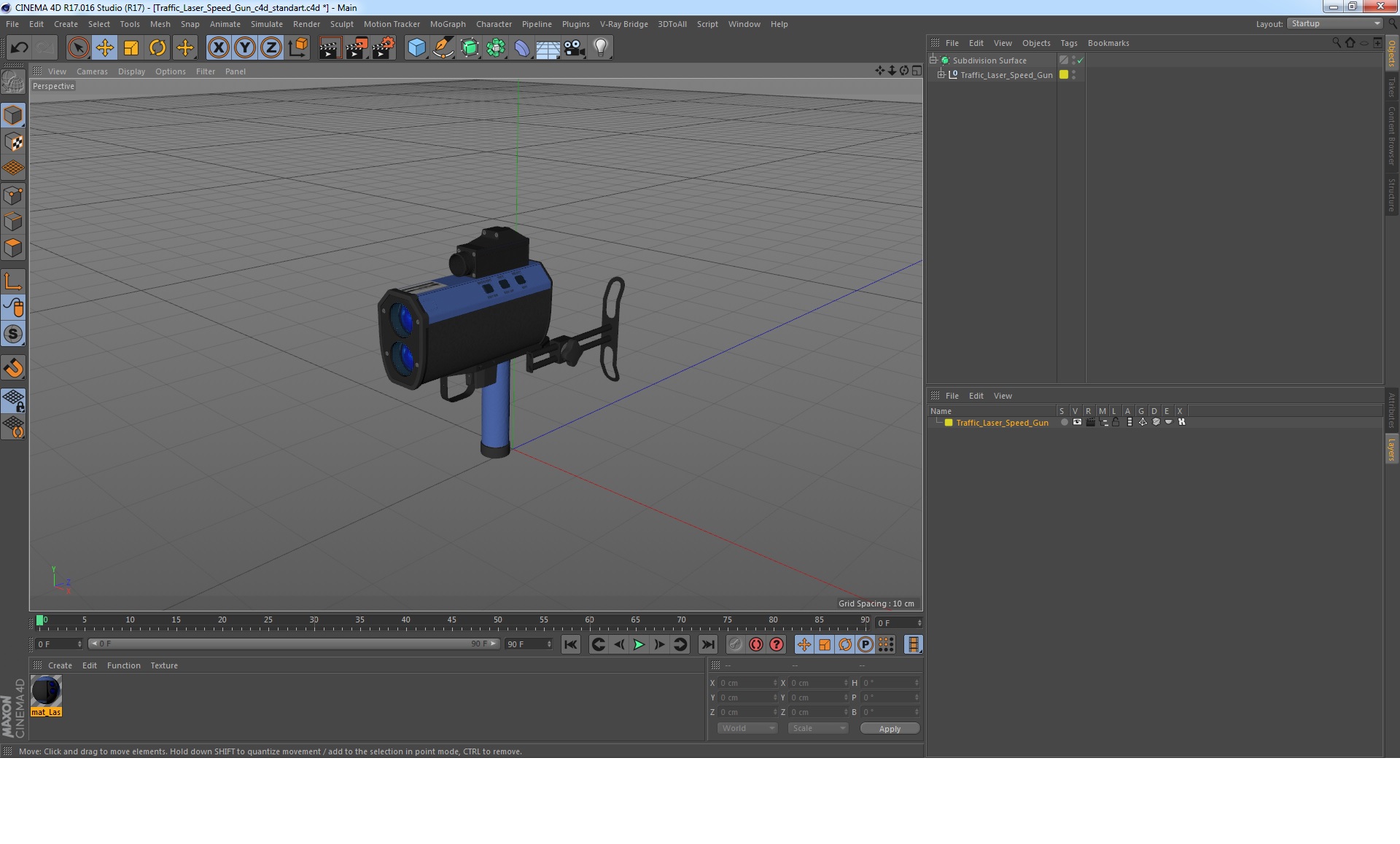
Task: Open the Layout Startup dropdown
Action: [1334, 23]
